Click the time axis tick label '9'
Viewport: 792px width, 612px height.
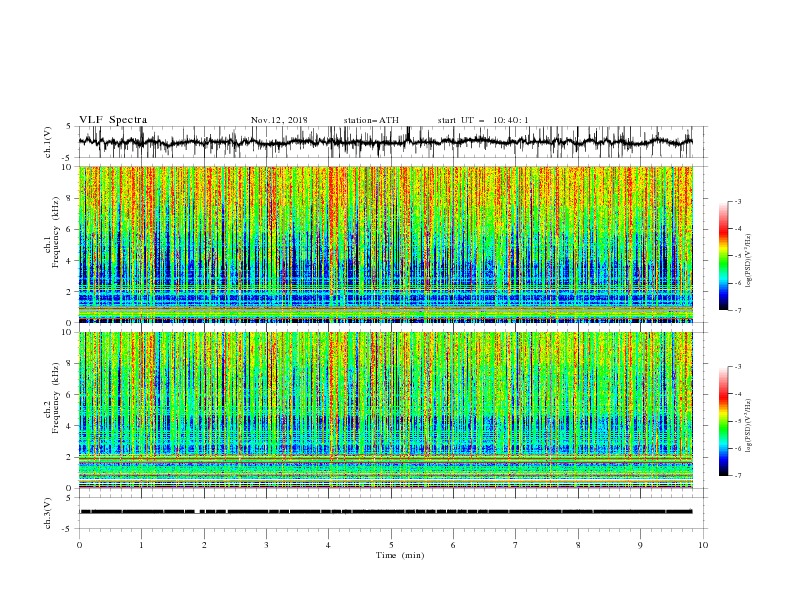640,545
